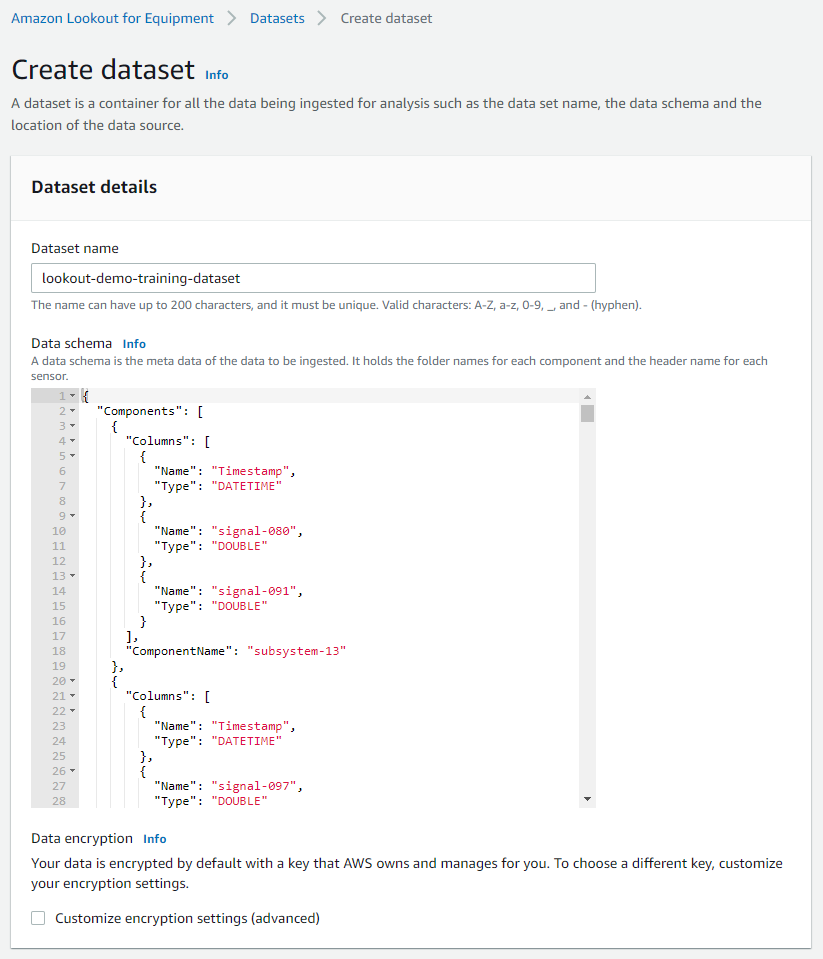This screenshot has height=959, width=823.
Task: Collapse fold arrow on line 2 Components
Action: click(72, 411)
